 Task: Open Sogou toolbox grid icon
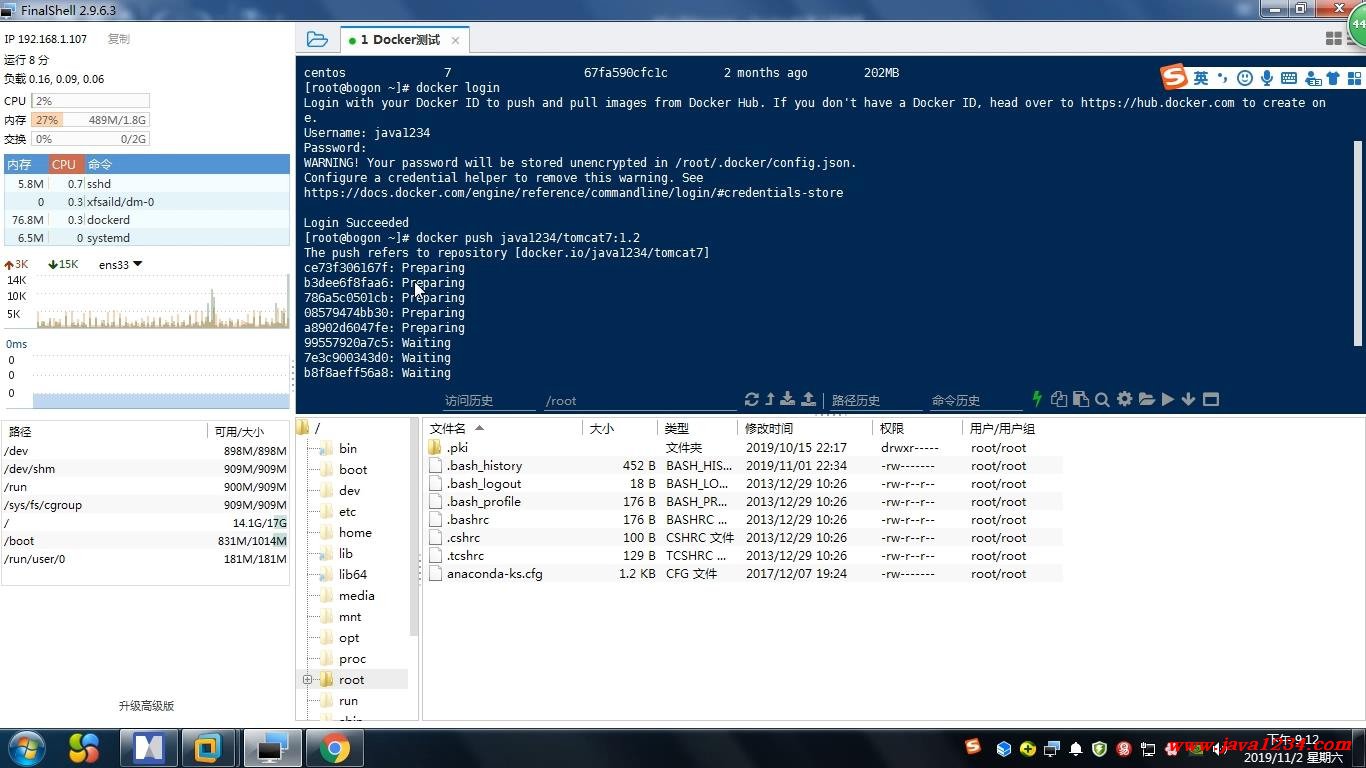pos(1353,78)
